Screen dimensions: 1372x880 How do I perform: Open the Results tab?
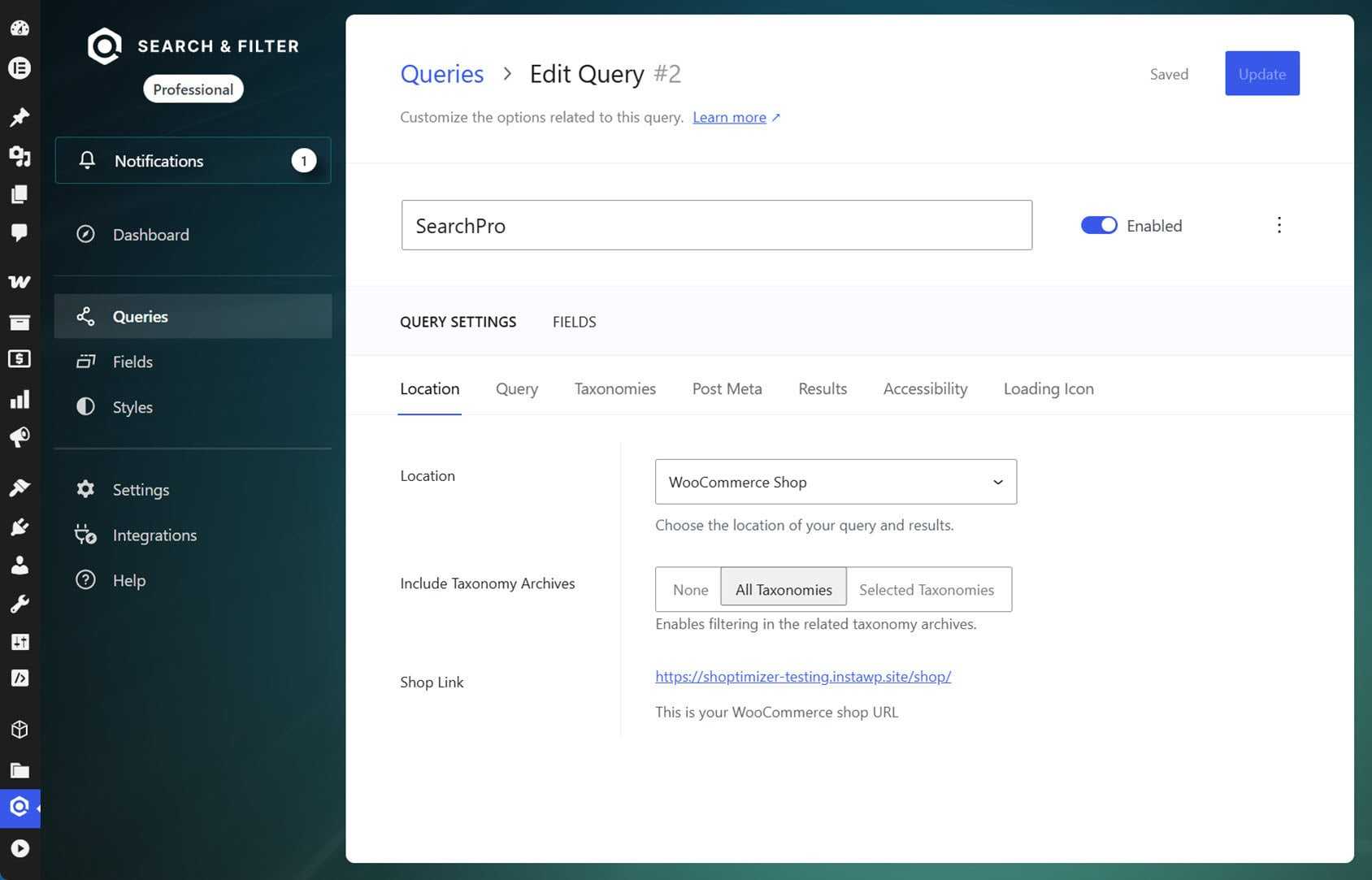click(823, 388)
